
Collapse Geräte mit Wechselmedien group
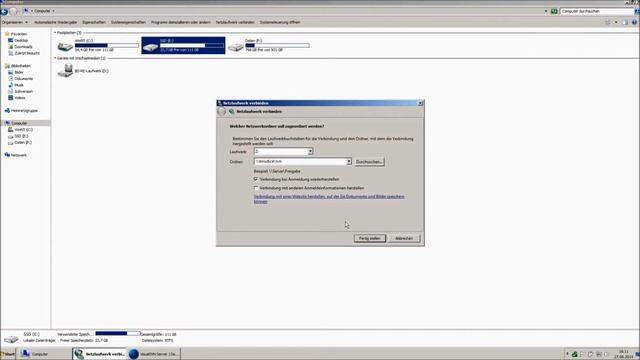[55, 58]
